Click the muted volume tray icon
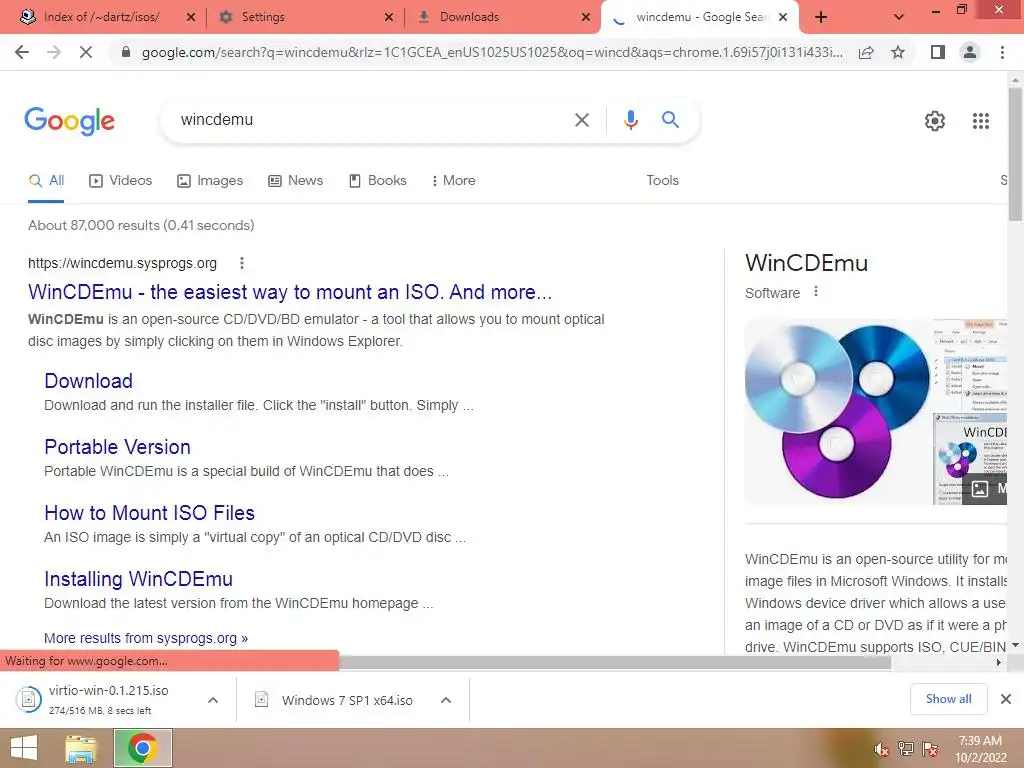Screen dimensions: 1024x768 coord(881,749)
